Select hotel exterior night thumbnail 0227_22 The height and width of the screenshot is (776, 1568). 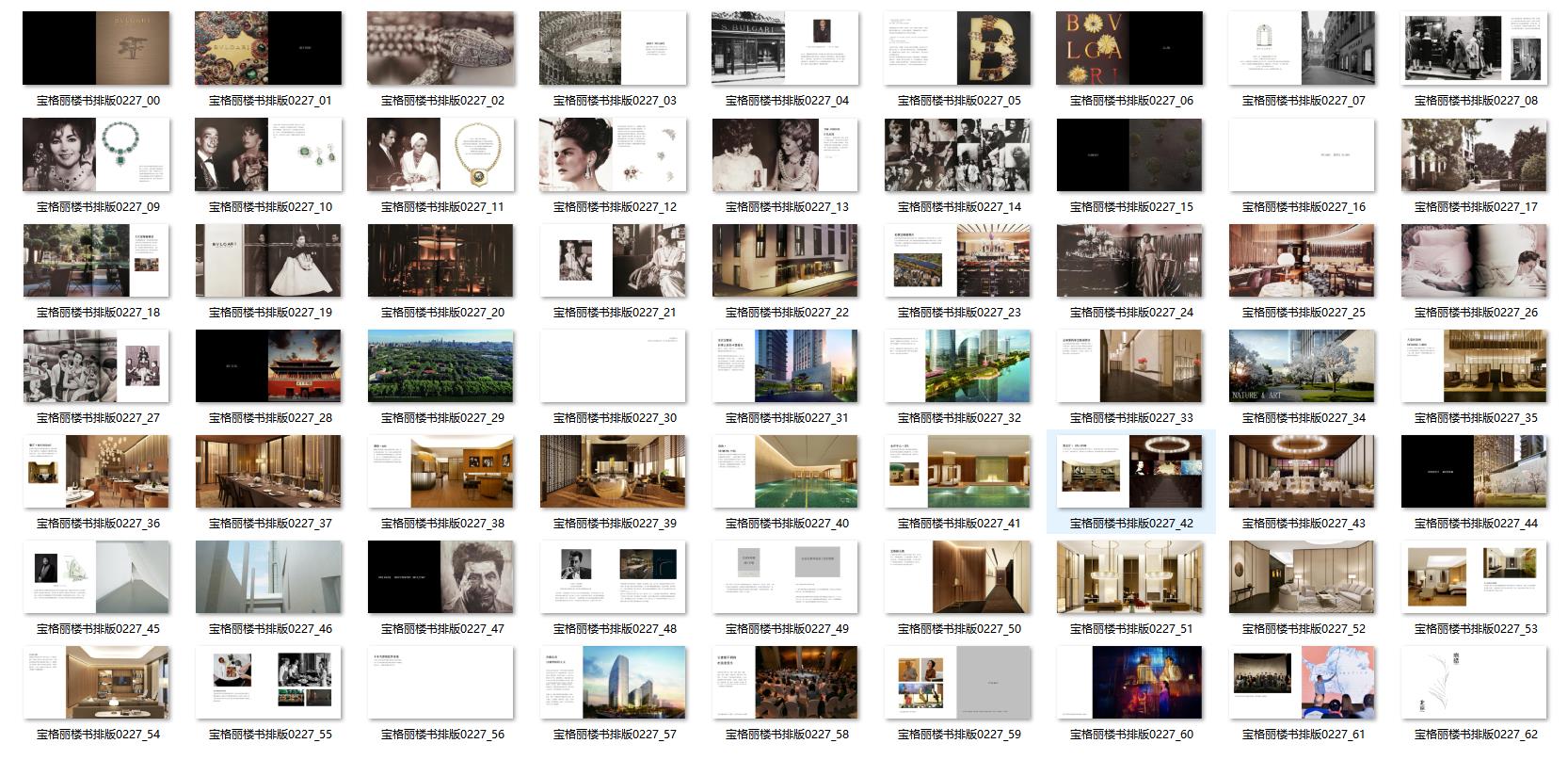(x=785, y=260)
